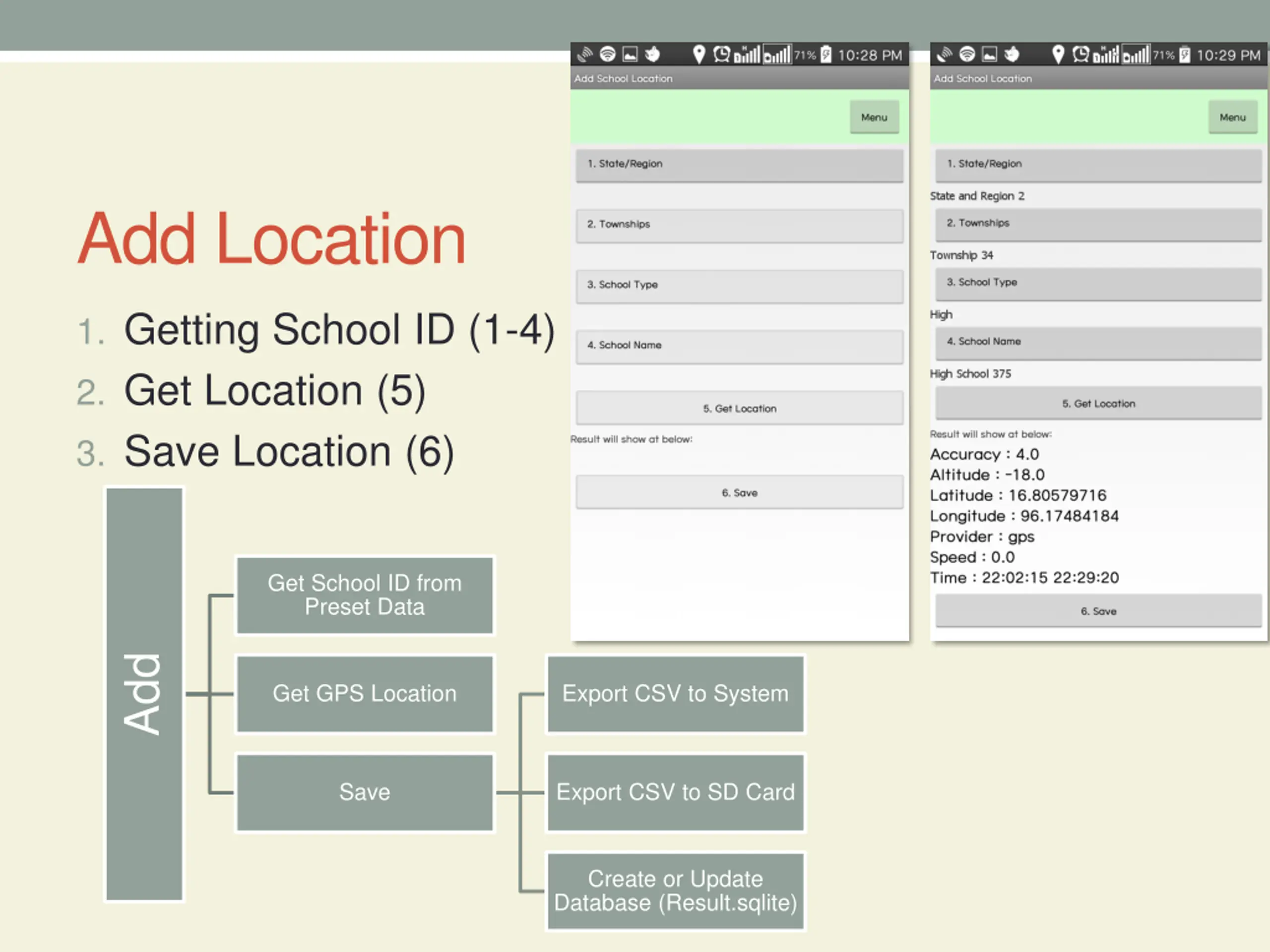Click the 'State and Region 2' value
The image size is (1270, 952).
pos(977,196)
